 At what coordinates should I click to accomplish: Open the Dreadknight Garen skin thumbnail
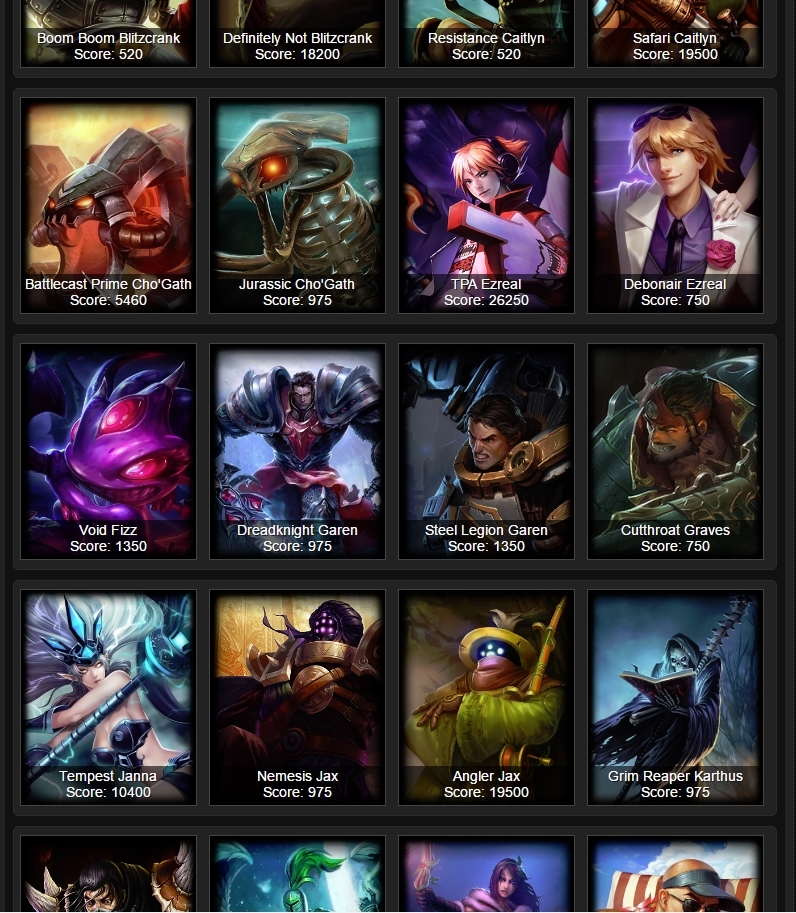click(x=297, y=451)
